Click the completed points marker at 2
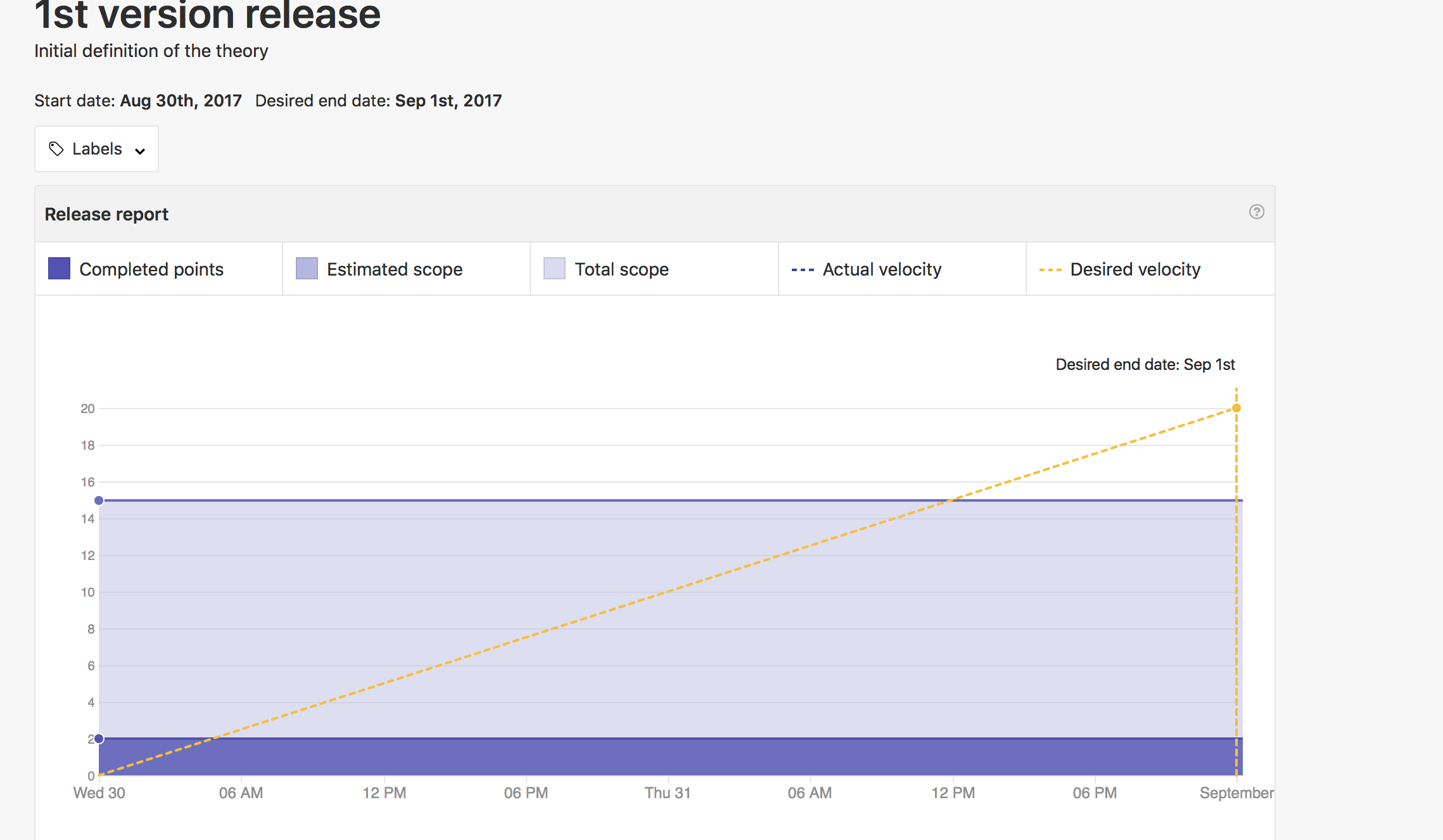The image size is (1443, 840). click(x=99, y=739)
